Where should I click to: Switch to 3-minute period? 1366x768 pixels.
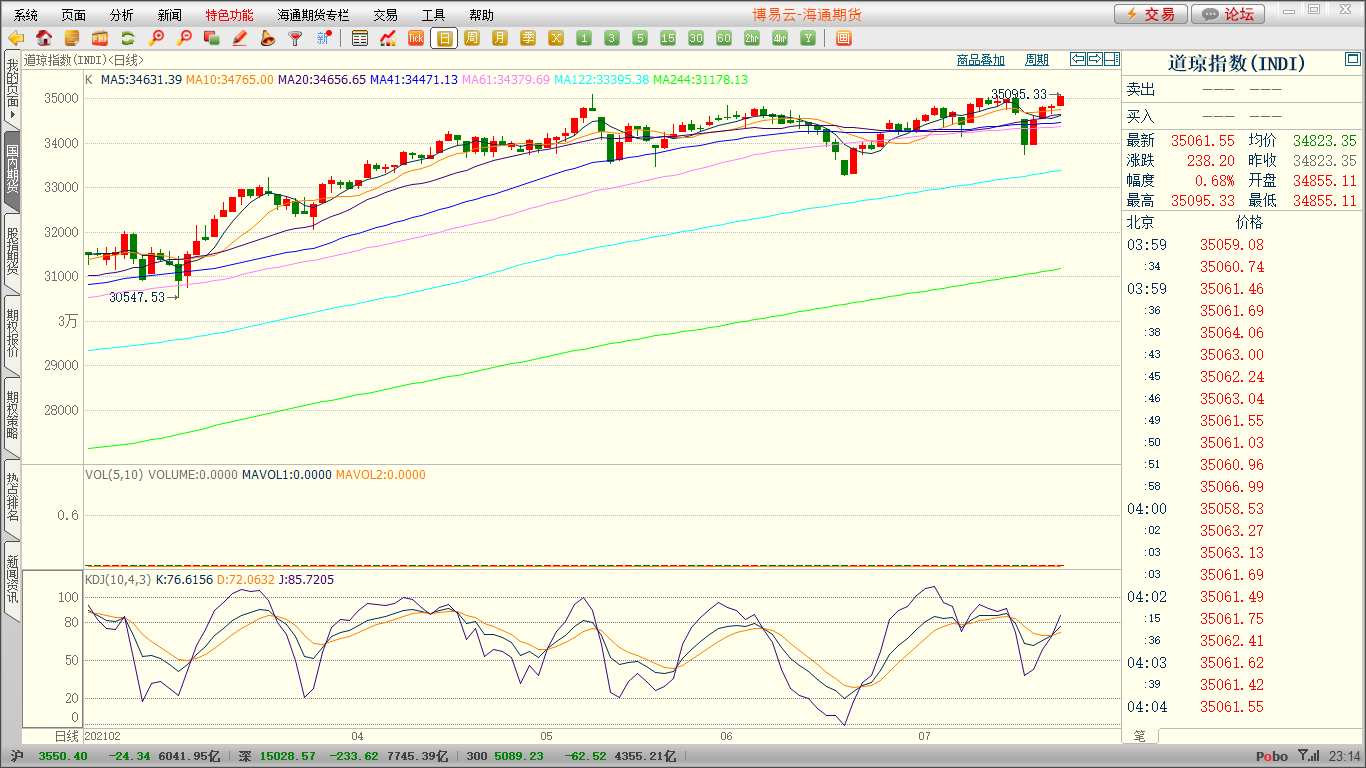point(612,39)
